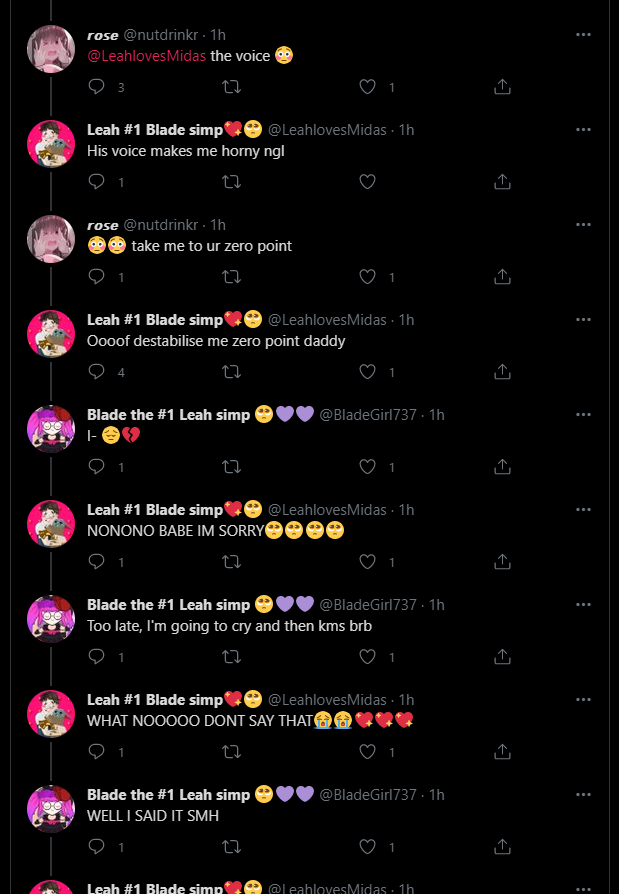Like "Too late, I'm going to cry" tweet
619x894 pixels.
point(367,657)
